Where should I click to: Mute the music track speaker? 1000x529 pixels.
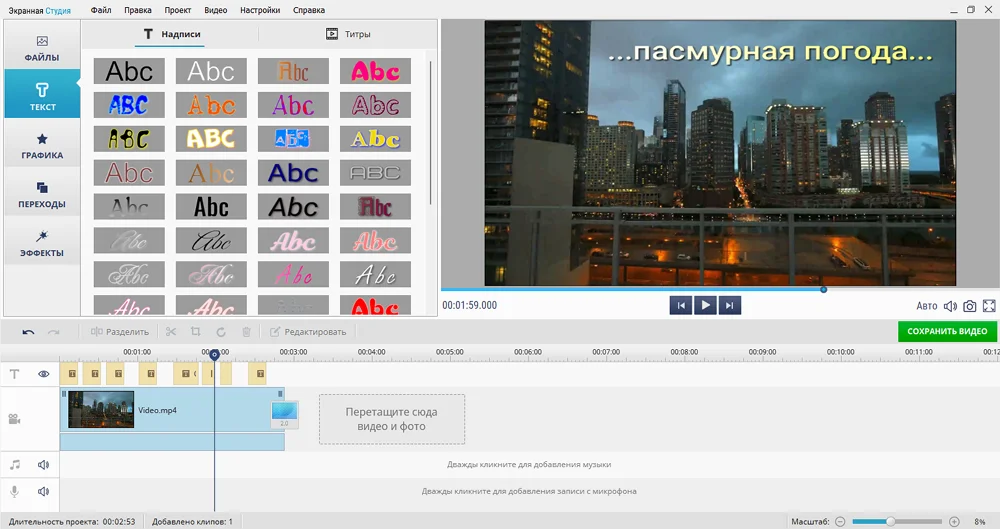click(43, 465)
